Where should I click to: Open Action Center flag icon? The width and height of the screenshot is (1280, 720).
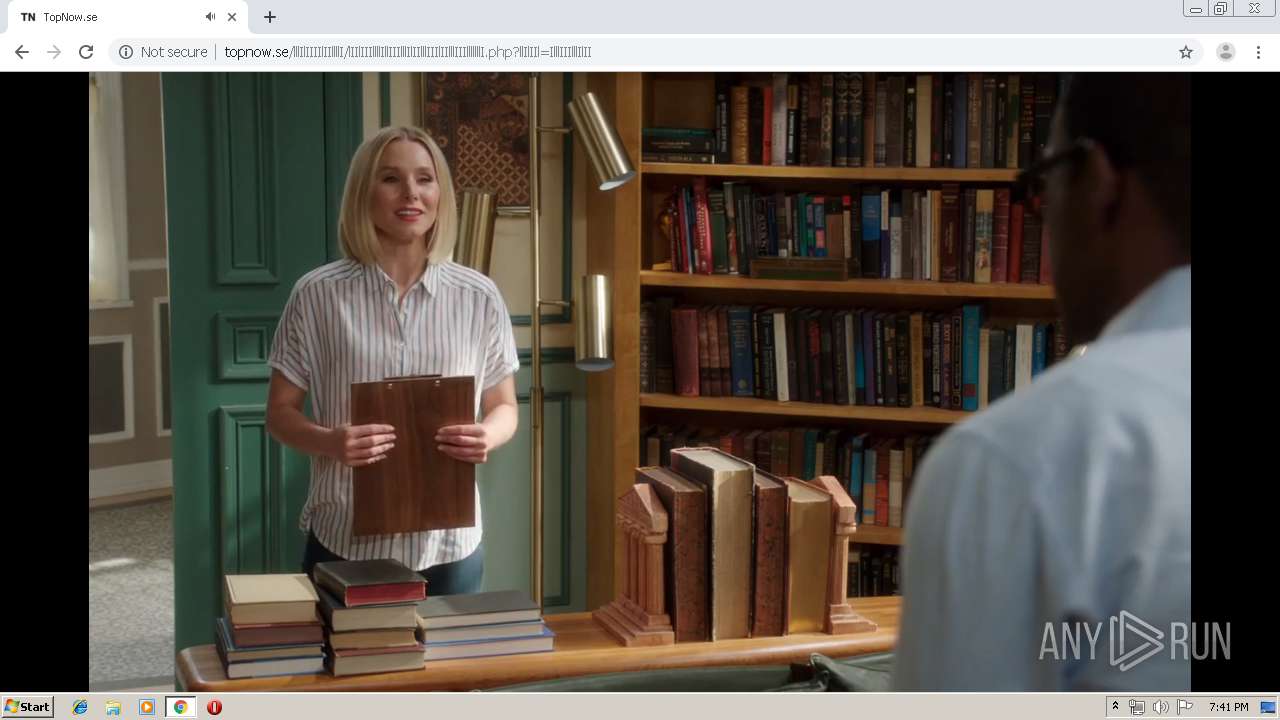(1185, 707)
